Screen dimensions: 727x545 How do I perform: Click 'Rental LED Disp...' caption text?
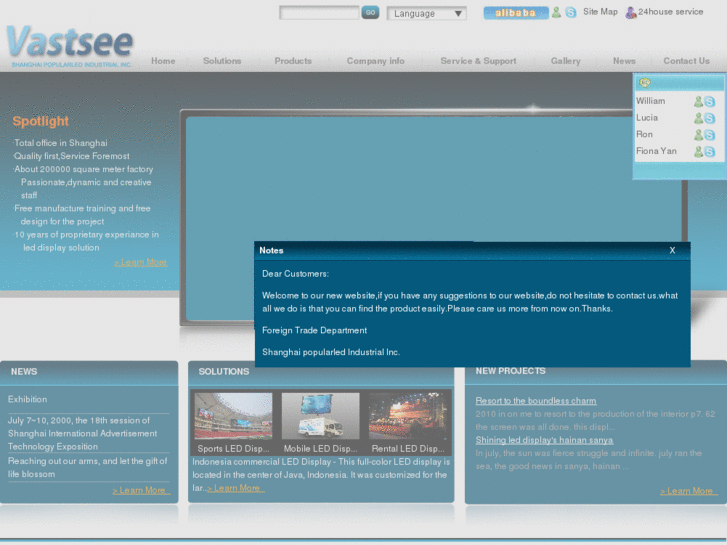(408, 449)
